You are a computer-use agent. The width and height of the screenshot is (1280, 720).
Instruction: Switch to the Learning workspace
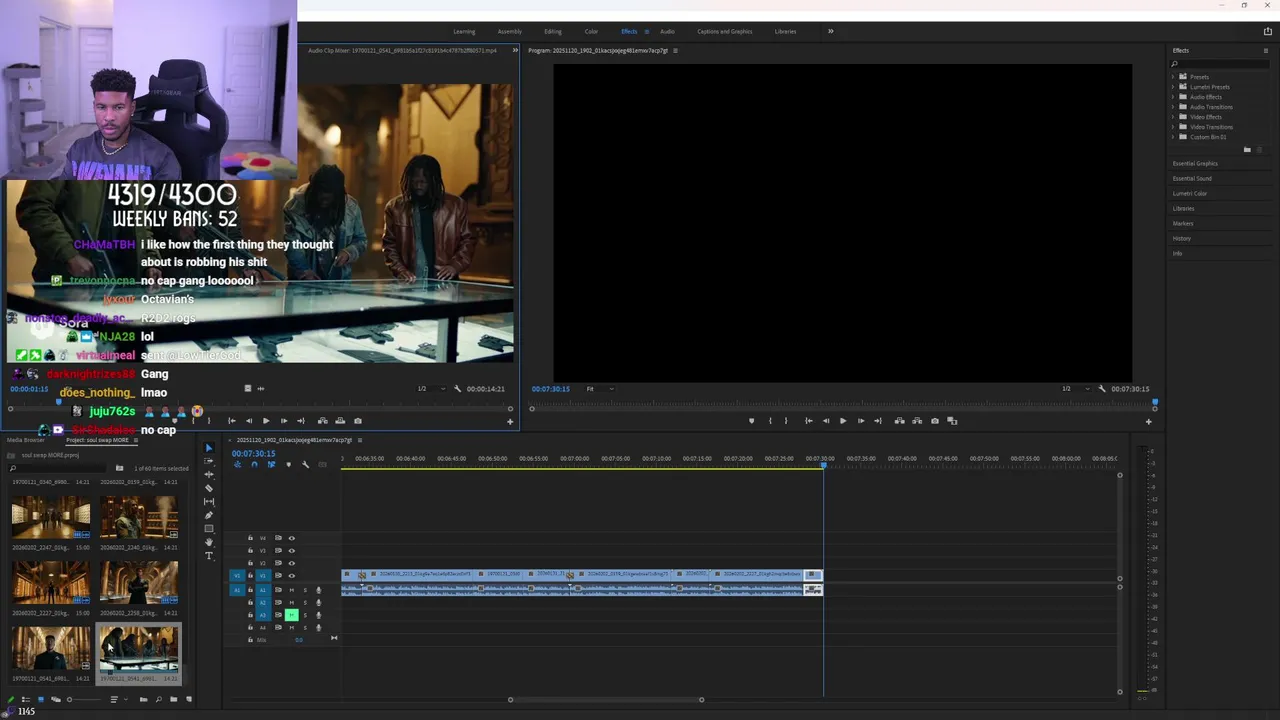pos(464,31)
